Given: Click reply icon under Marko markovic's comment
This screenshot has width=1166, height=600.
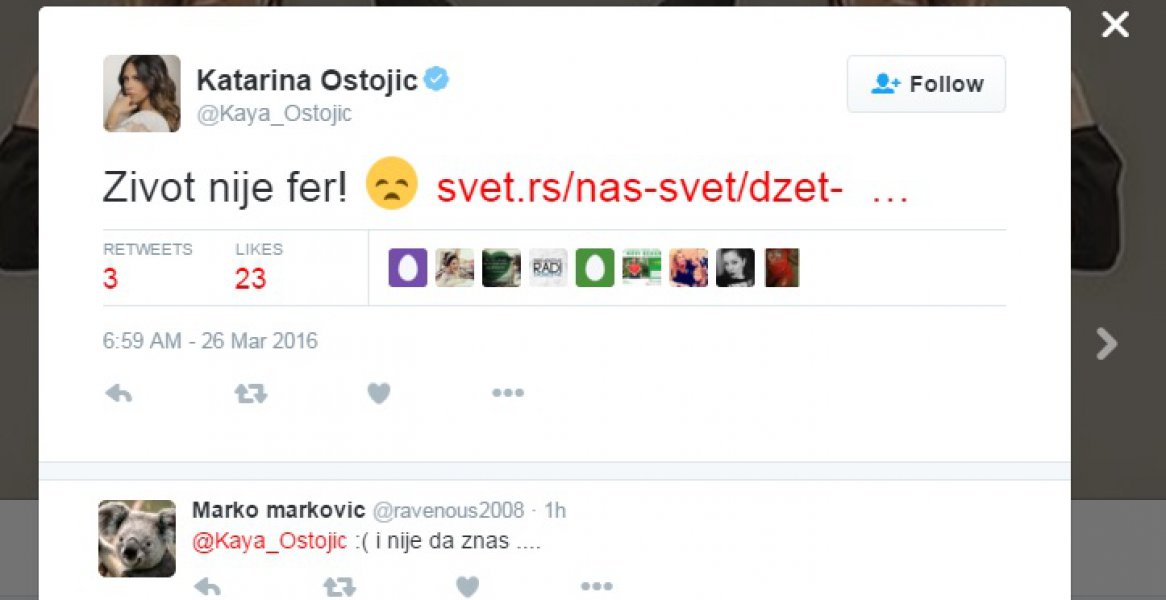Looking at the screenshot, I should click(207, 586).
